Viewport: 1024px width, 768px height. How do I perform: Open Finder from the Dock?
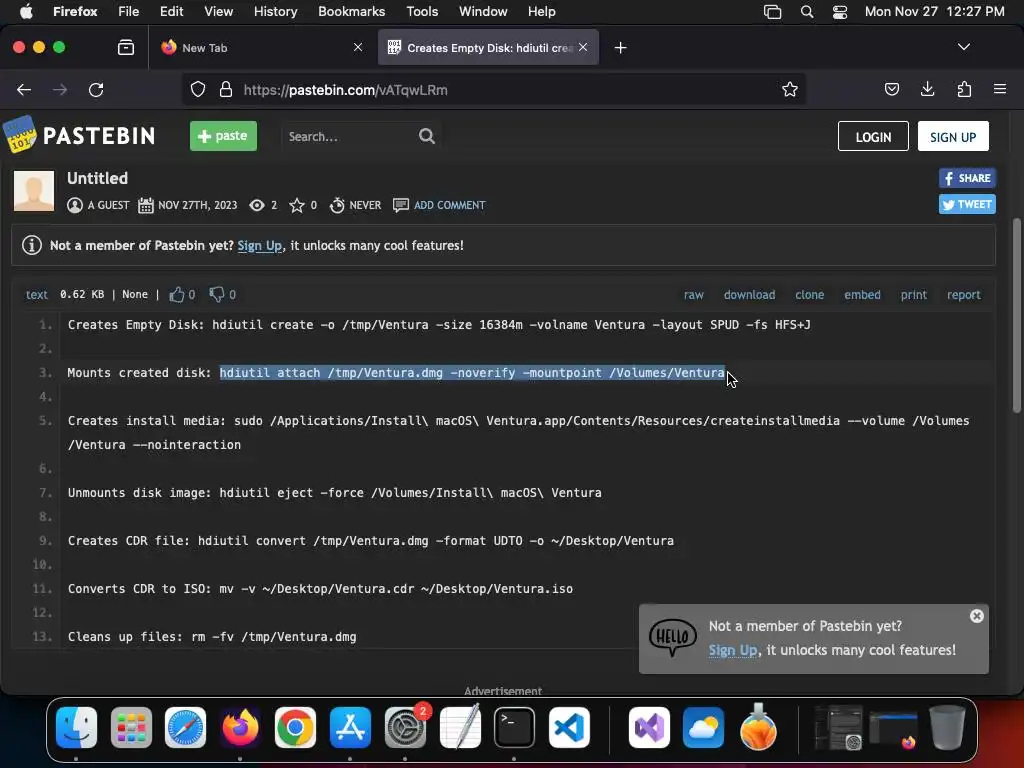(76, 727)
